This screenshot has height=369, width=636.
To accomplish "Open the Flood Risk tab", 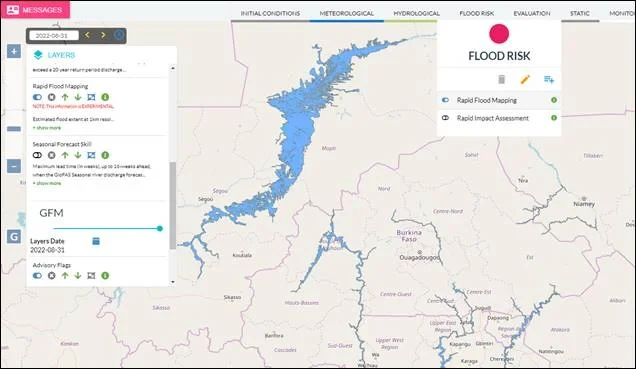I will pos(477,13).
